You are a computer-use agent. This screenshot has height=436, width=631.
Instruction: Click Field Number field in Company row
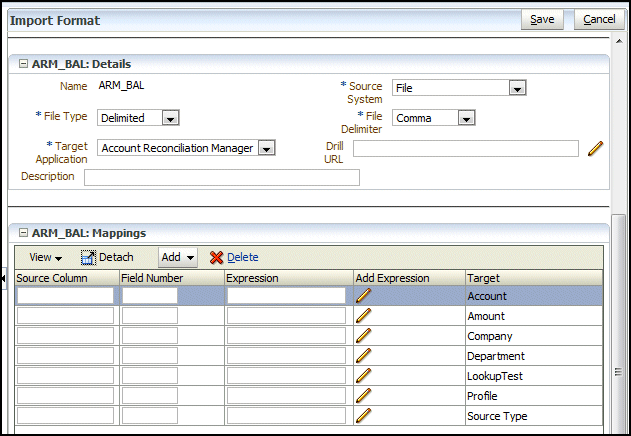pos(150,336)
